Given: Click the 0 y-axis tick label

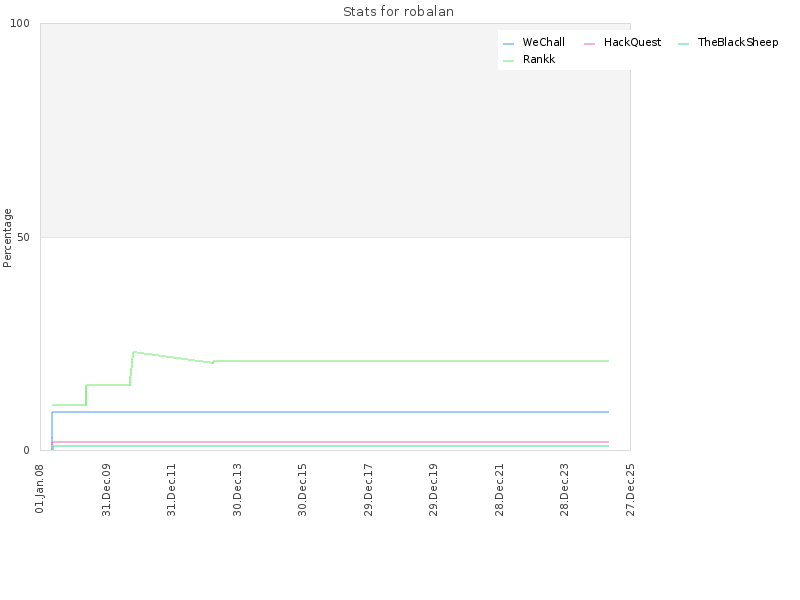Looking at the screenshot, I should 27,451.
